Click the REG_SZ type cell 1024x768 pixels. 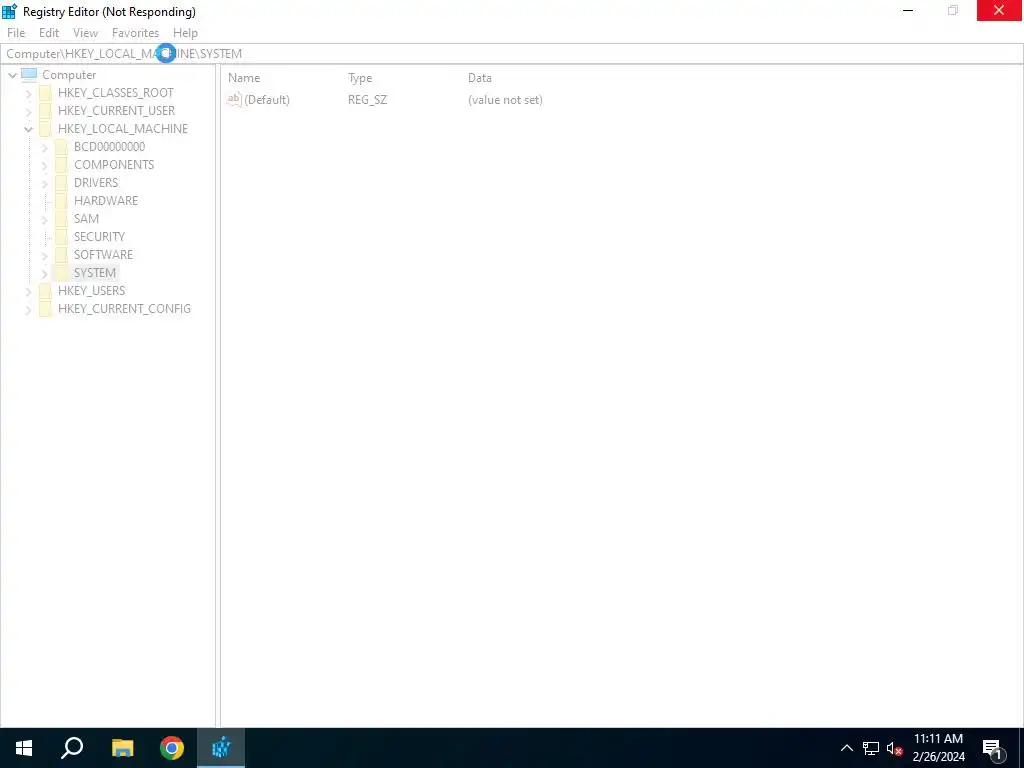coord(368,100)
